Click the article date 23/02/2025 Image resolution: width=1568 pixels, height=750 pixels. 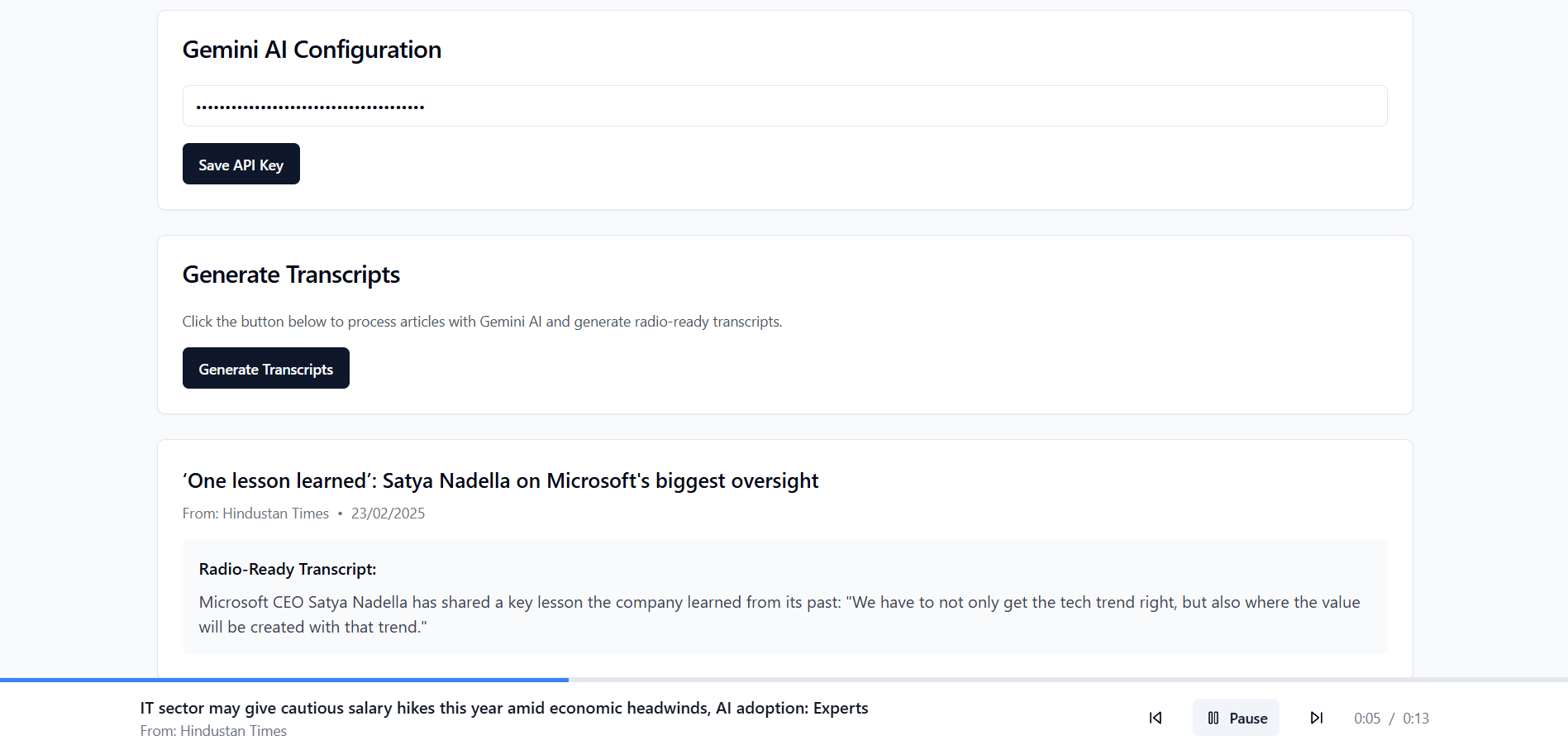pos(388,514)
